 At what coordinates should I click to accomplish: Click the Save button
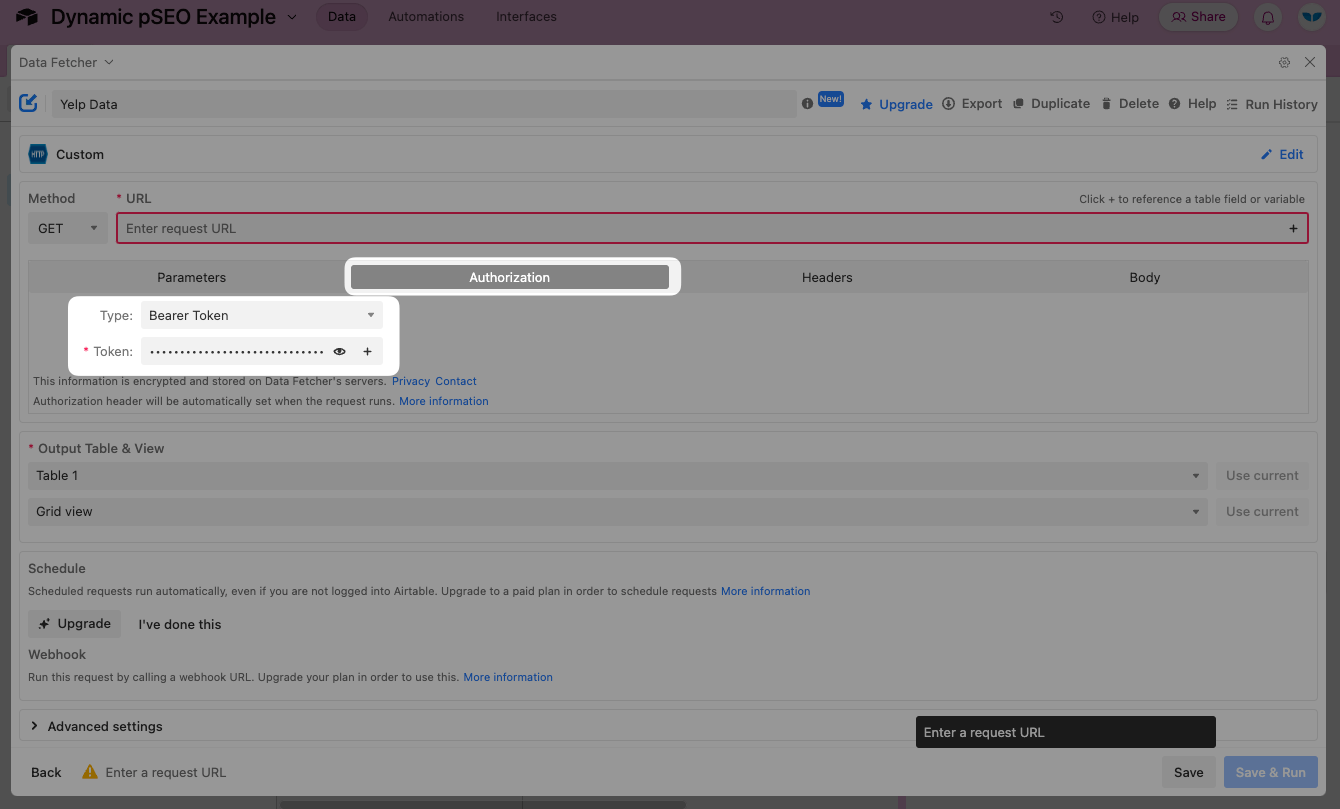point(1189,772)
